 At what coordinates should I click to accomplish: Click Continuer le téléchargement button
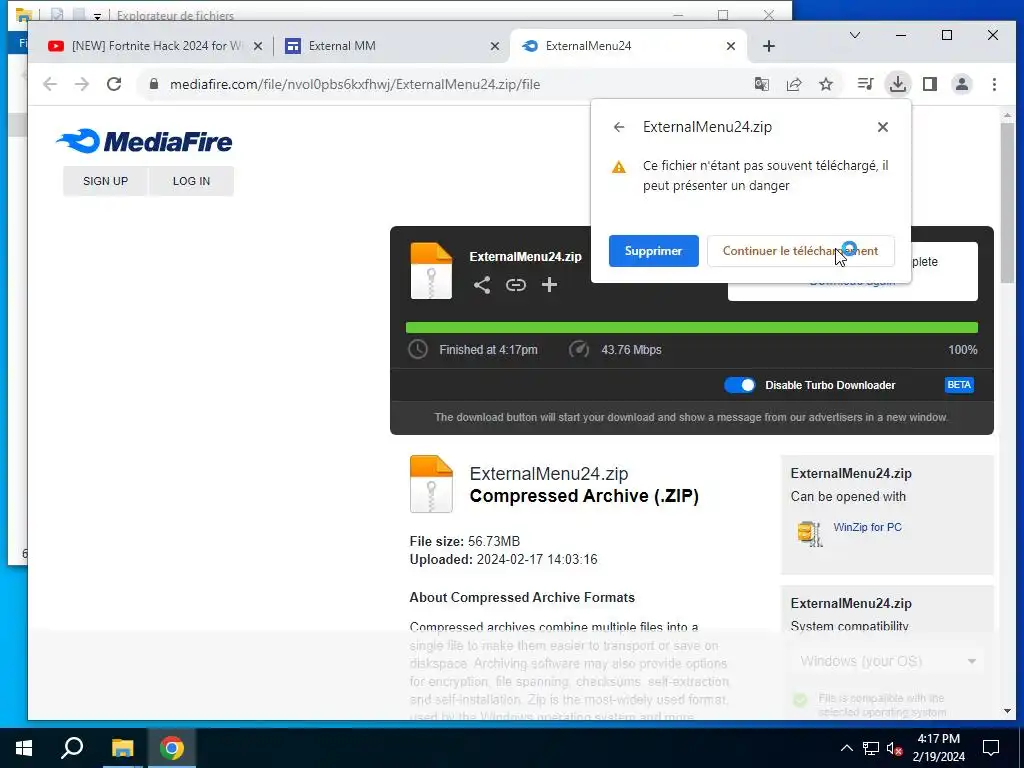tap(800, 251)
